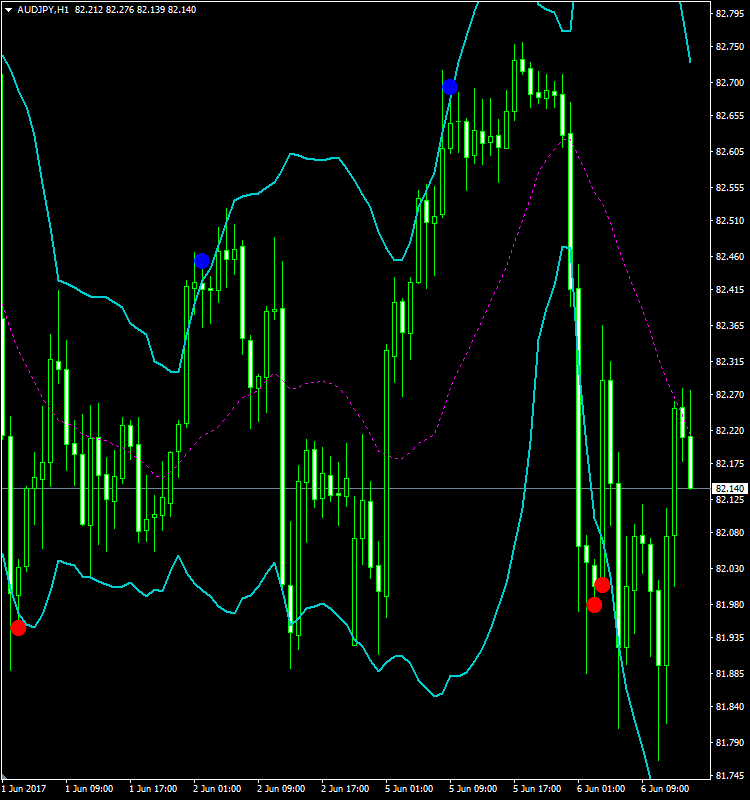Click the 81.840 price scale label
The width and height of the screenshot is (750, 800).
pos(730,707)
